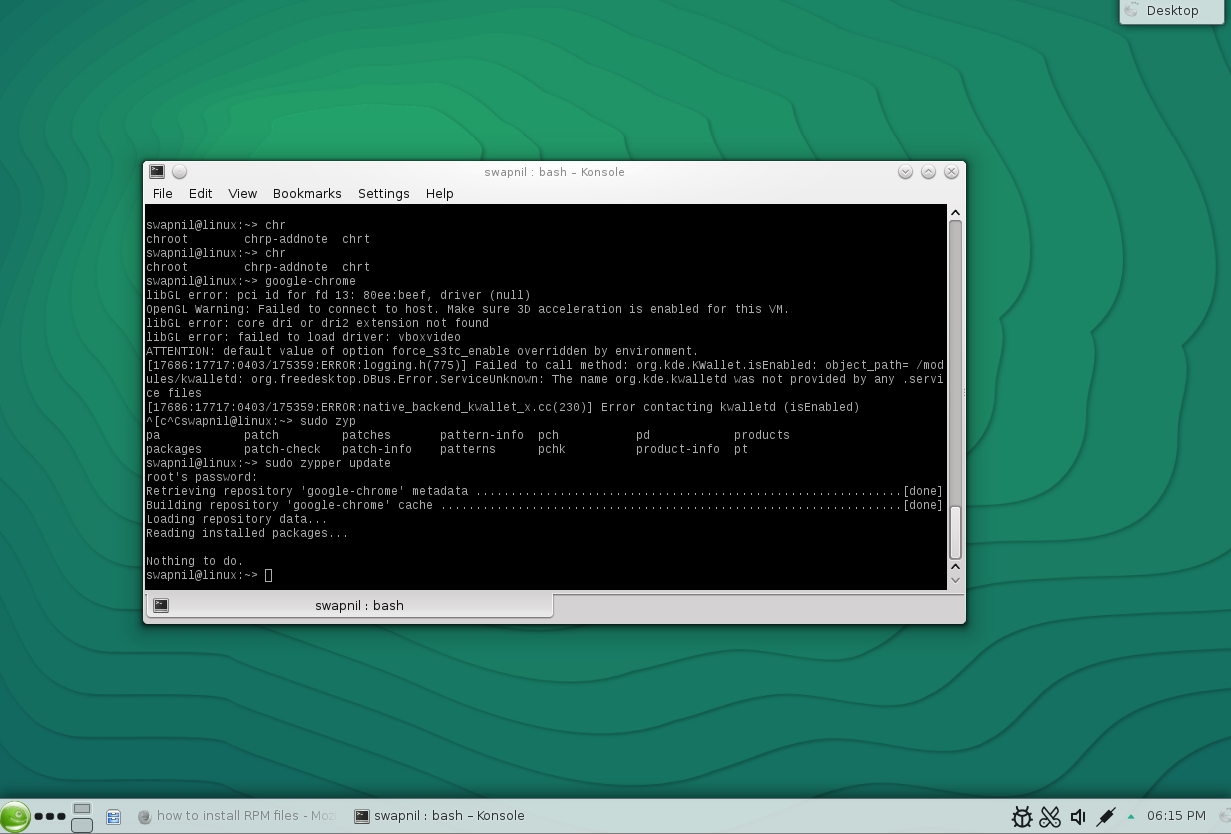Click scroll-up arrow of Konsole scrollbar

pos(955,213)
